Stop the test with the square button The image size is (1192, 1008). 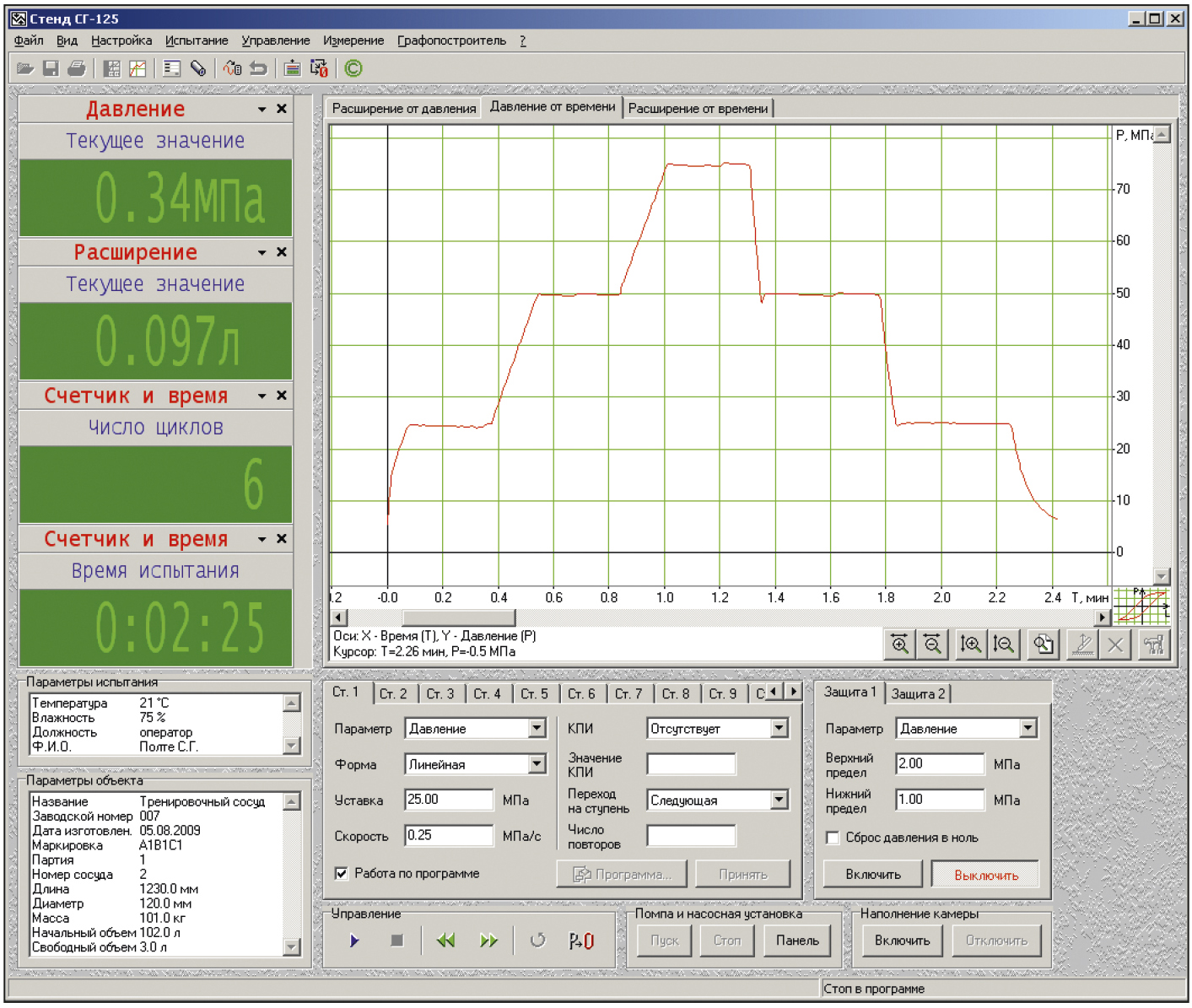[397, 941]
